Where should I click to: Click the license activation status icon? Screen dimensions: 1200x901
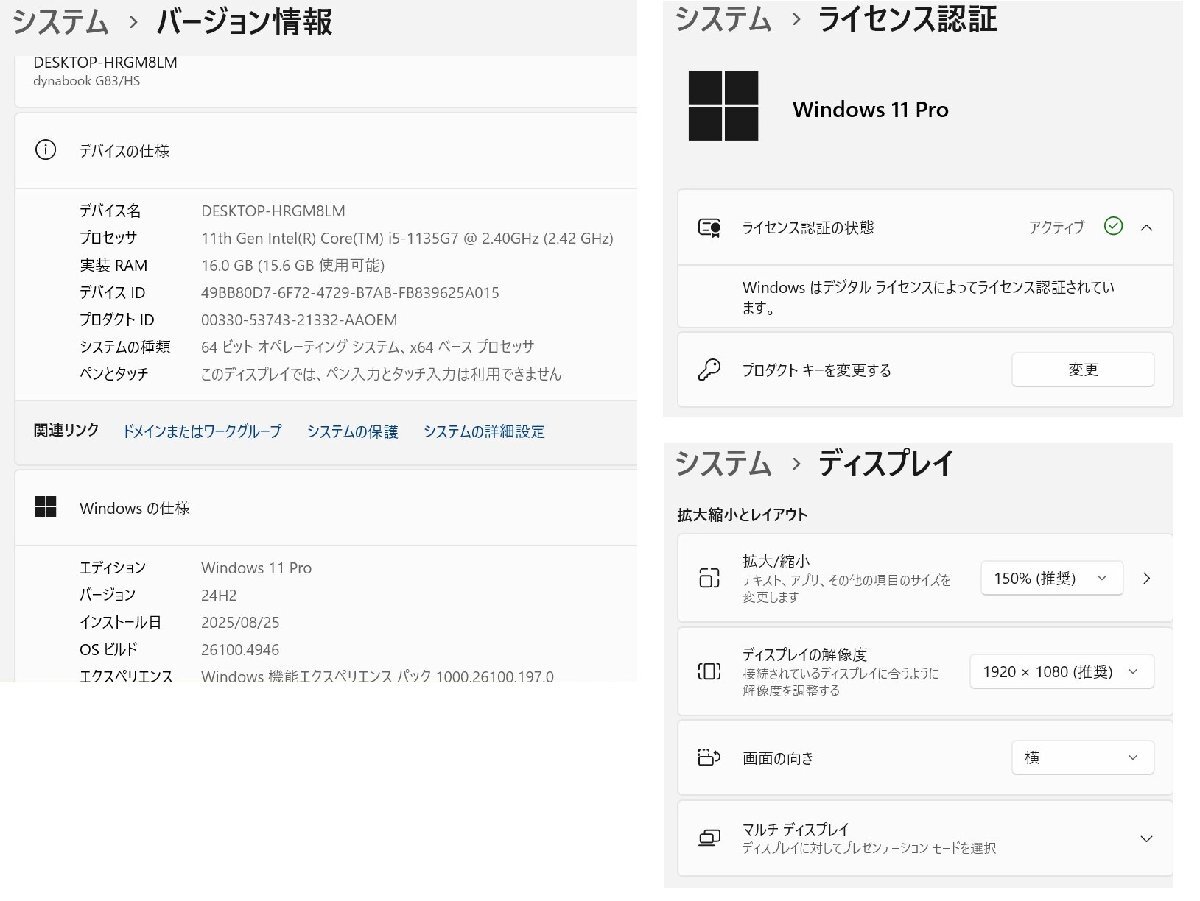click(x=709, y=228)
